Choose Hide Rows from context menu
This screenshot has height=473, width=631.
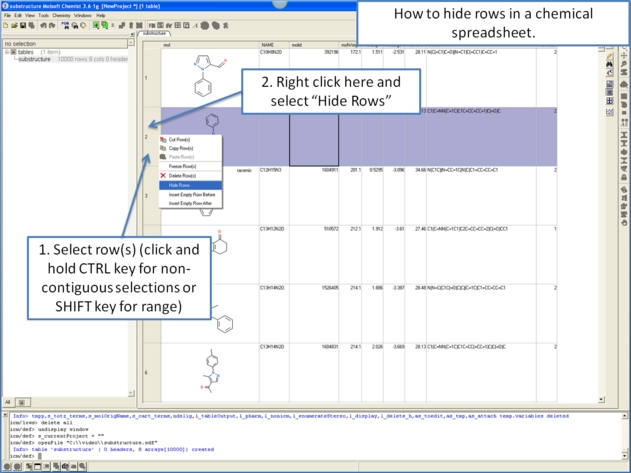[180, 185]
